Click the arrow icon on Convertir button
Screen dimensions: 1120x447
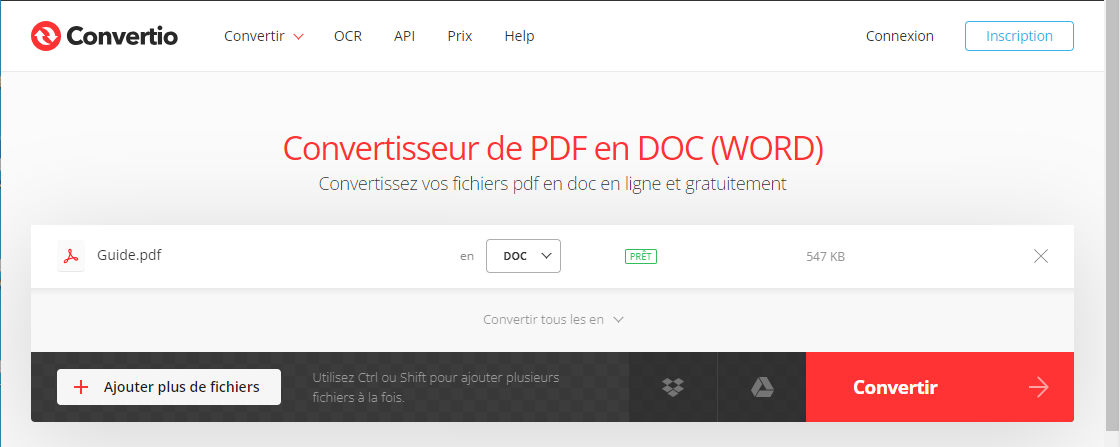(x=1039, y=387)
